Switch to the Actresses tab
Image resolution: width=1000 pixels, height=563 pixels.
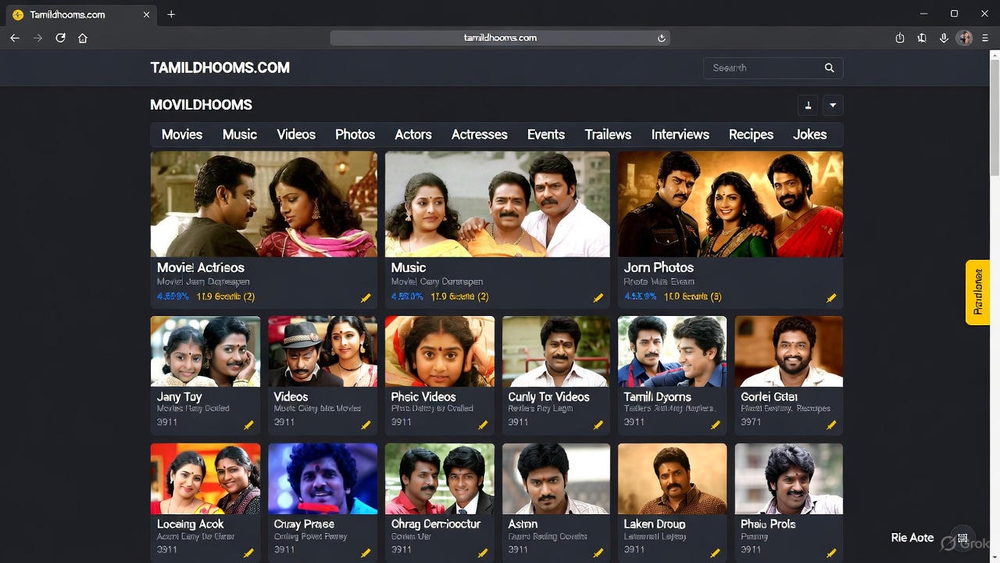pyautogui.click(x=479, y=134)
